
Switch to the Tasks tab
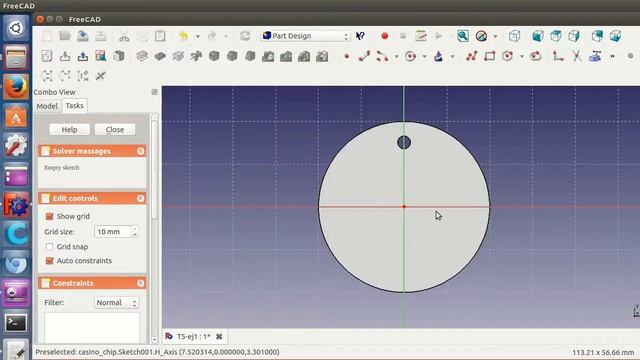pyautogui.click(x=74, y=106)
